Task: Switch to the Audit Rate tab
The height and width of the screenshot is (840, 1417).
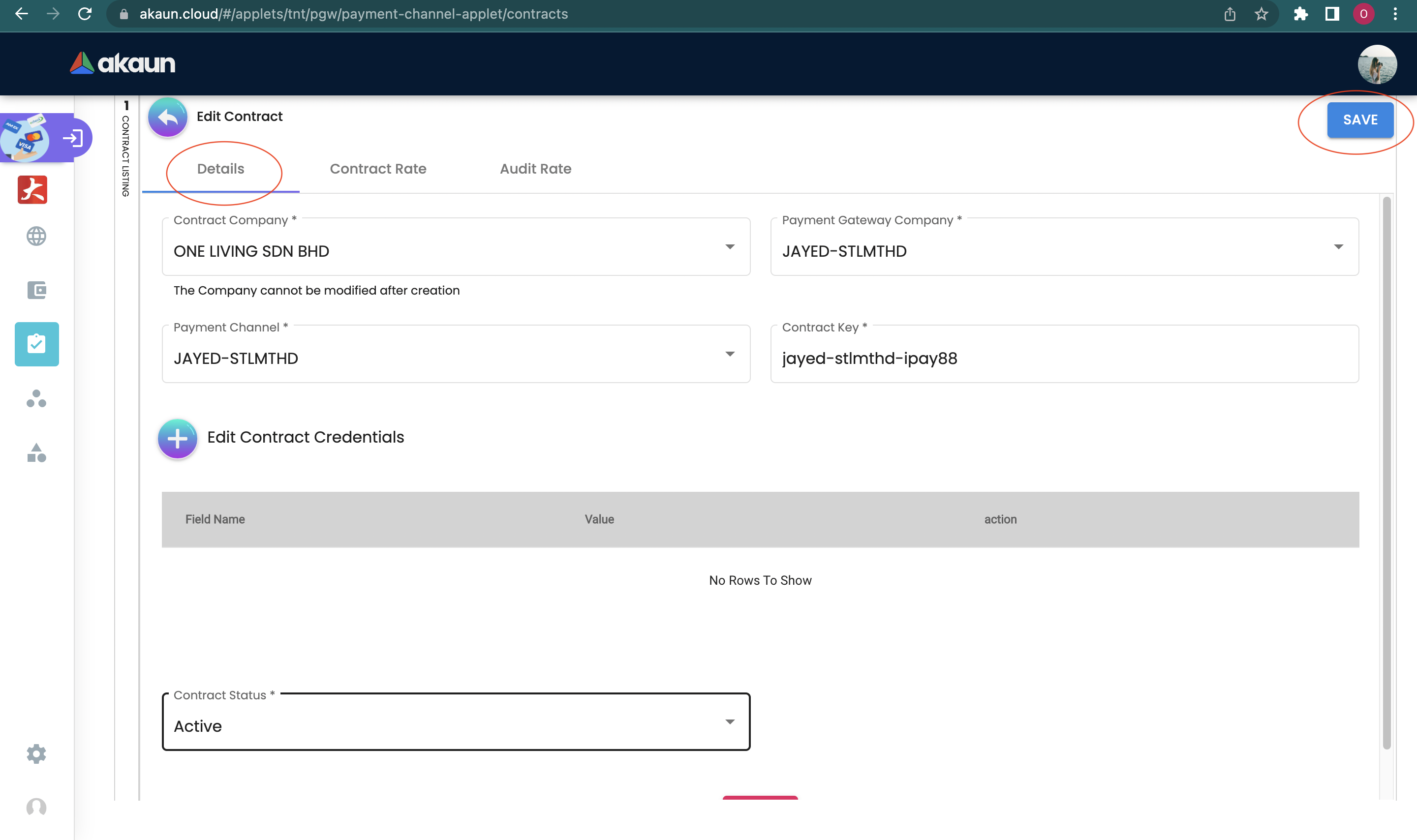Action: pos(535,169)
